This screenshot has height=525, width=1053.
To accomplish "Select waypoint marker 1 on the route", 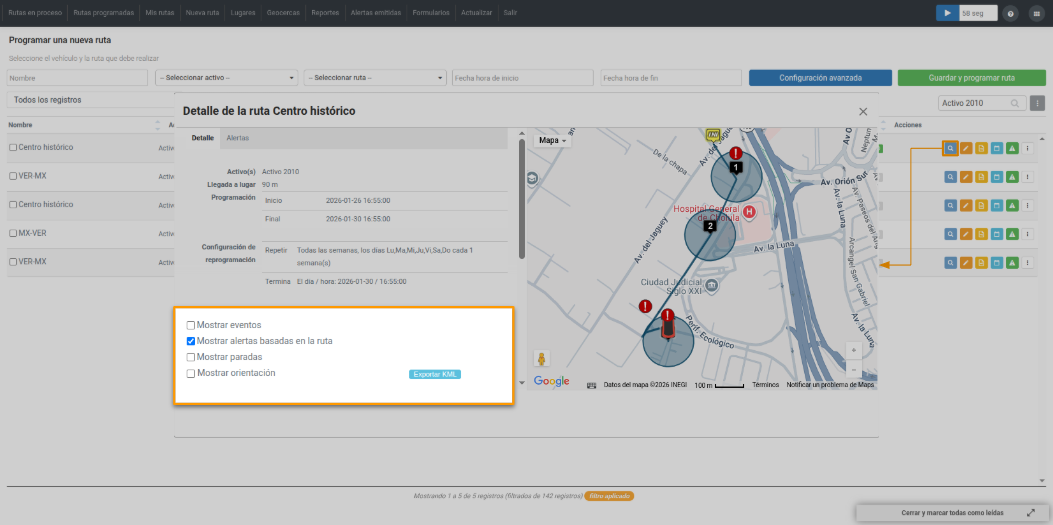I will click(x=736, y=167).
